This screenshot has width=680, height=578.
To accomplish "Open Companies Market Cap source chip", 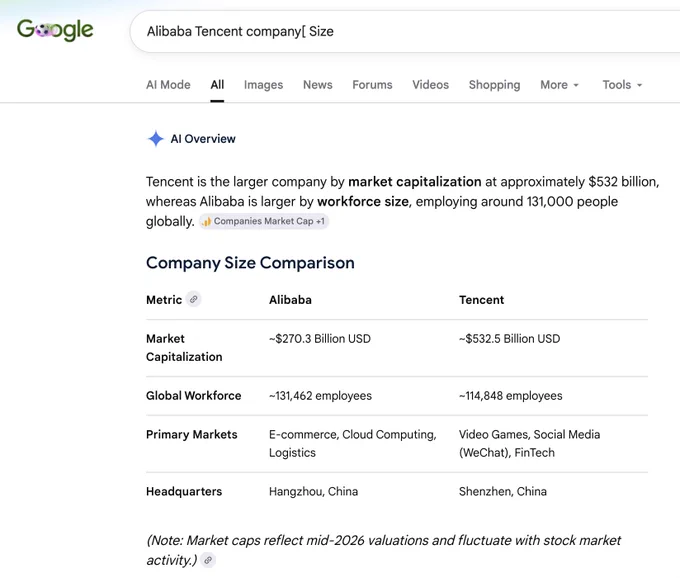I will 264,221.
